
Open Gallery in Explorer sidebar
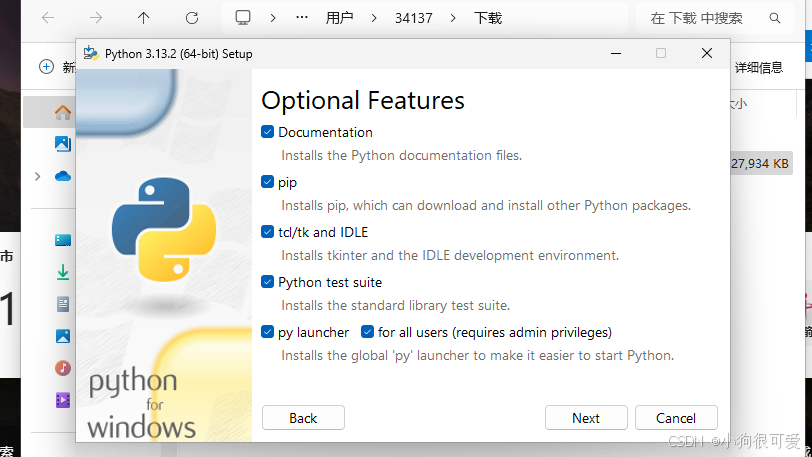[63, 144]
